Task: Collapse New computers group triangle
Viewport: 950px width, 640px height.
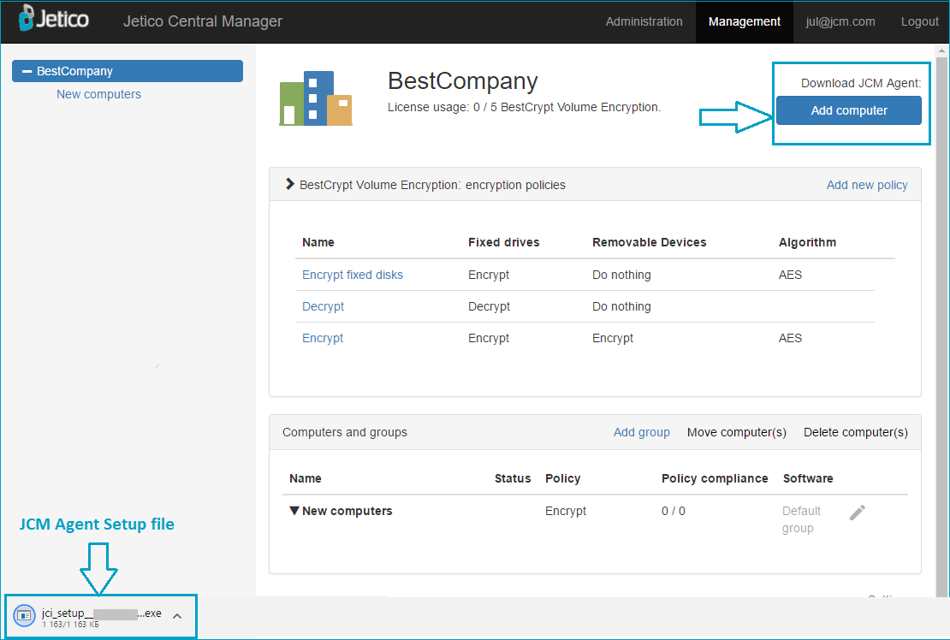Action: tap(294, 510)
